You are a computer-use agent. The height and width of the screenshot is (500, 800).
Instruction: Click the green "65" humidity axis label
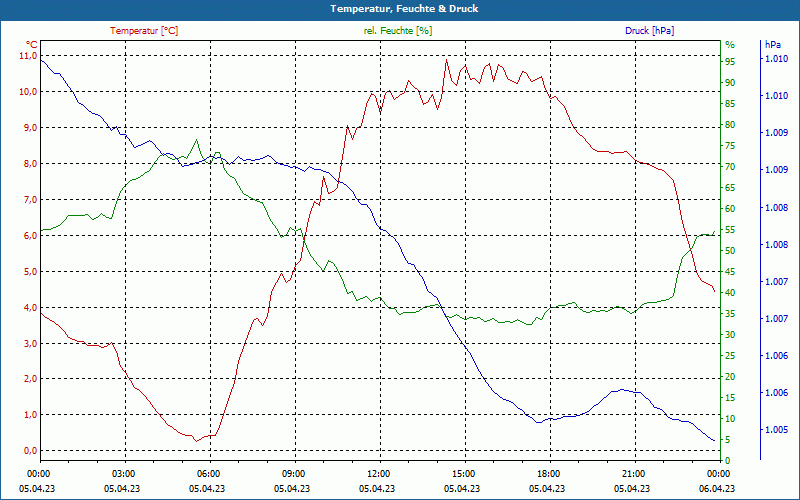pyautogui.click(x=730, y=188)
